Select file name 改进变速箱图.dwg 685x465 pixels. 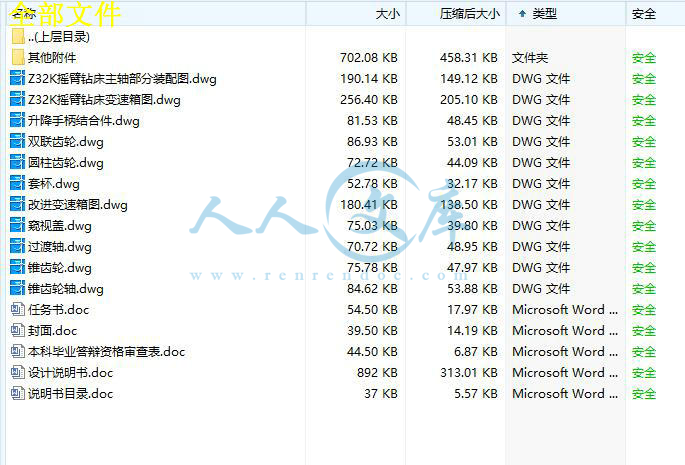(x=78, y=205)
